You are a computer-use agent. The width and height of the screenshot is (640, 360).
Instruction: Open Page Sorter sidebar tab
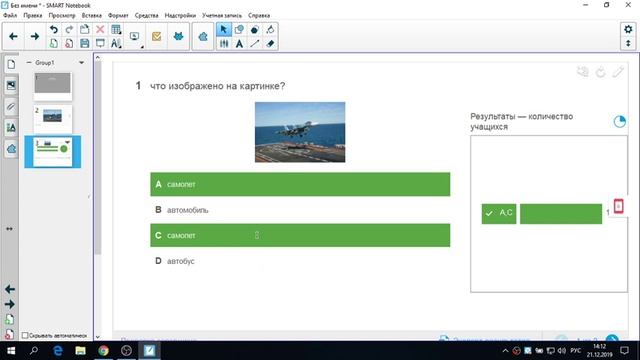point(11,64)
